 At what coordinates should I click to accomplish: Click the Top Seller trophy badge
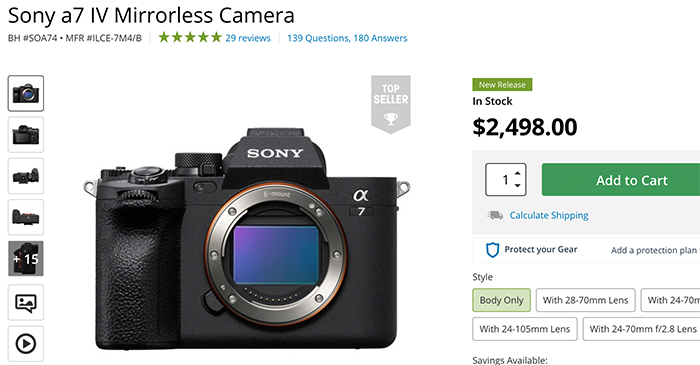391,104
